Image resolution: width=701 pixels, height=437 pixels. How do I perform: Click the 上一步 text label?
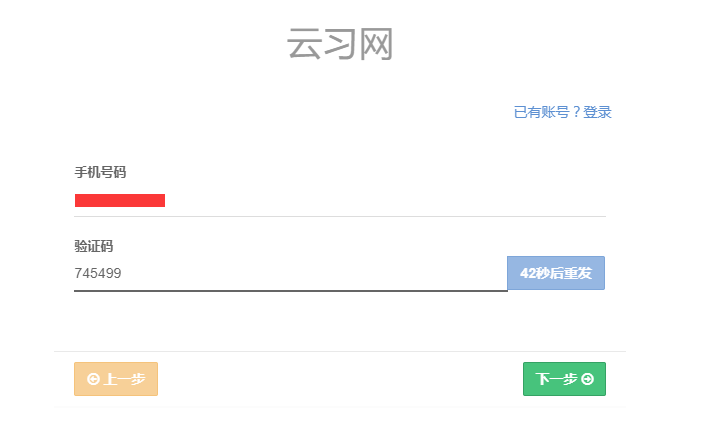click(x=125, y=379)
